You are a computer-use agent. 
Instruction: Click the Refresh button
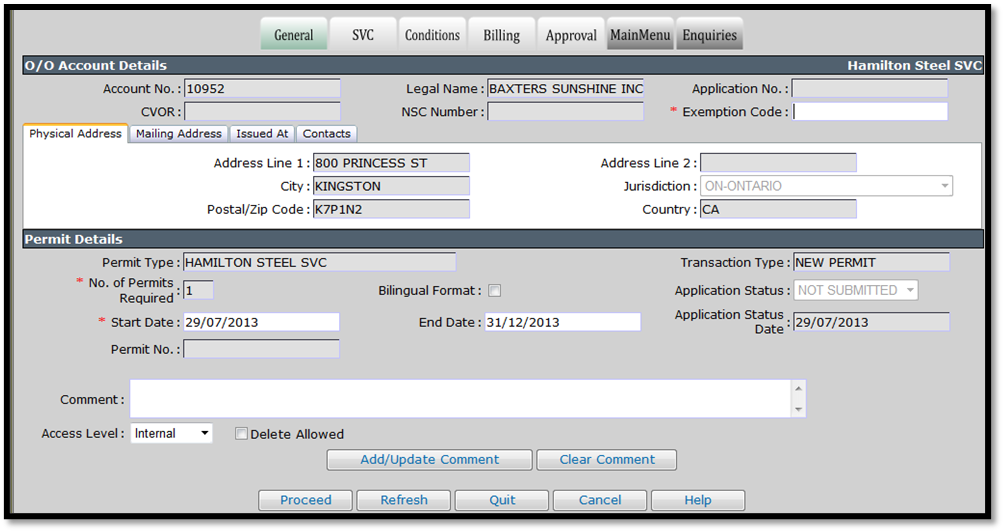point(403,500)
